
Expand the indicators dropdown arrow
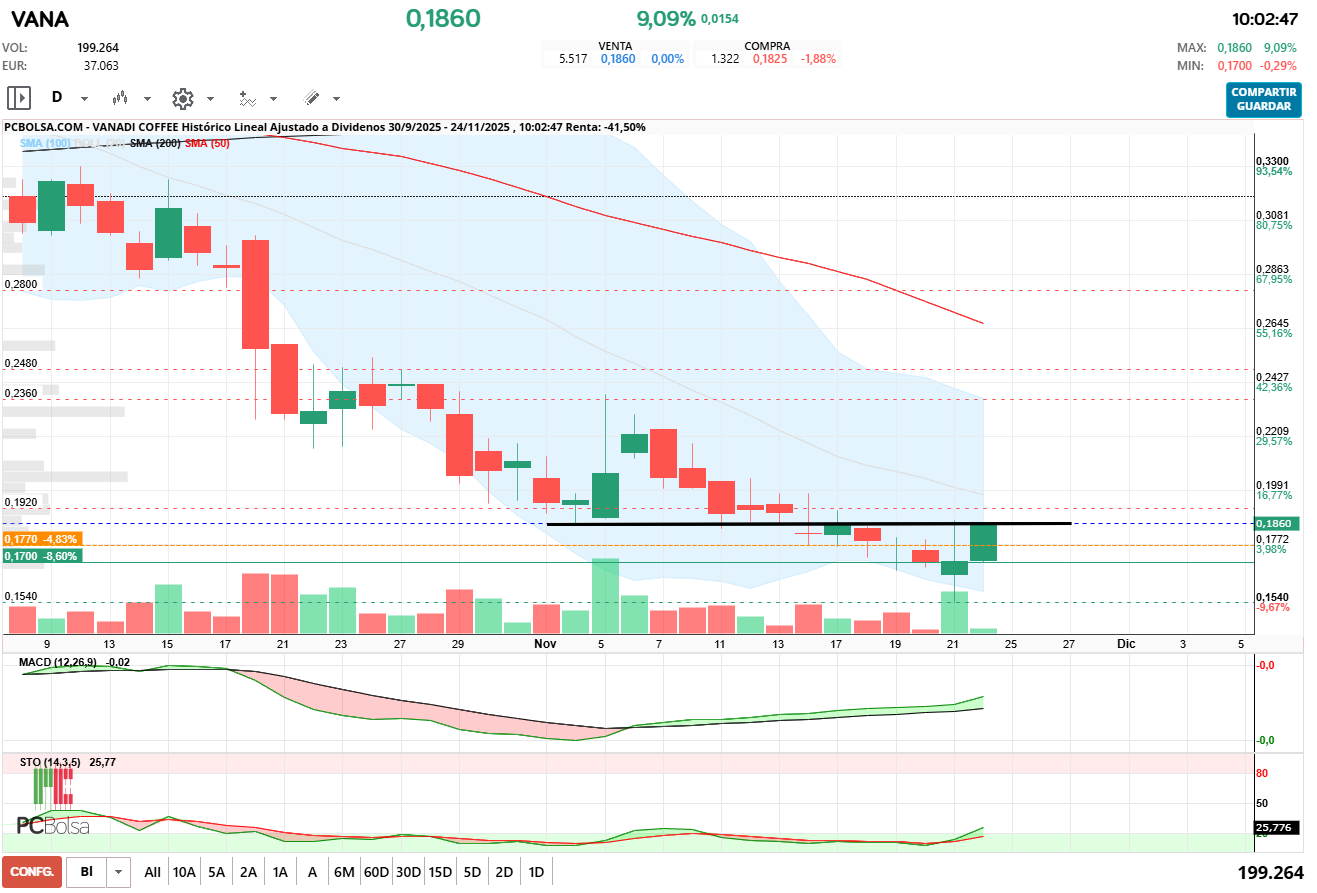tap(273, 99)
